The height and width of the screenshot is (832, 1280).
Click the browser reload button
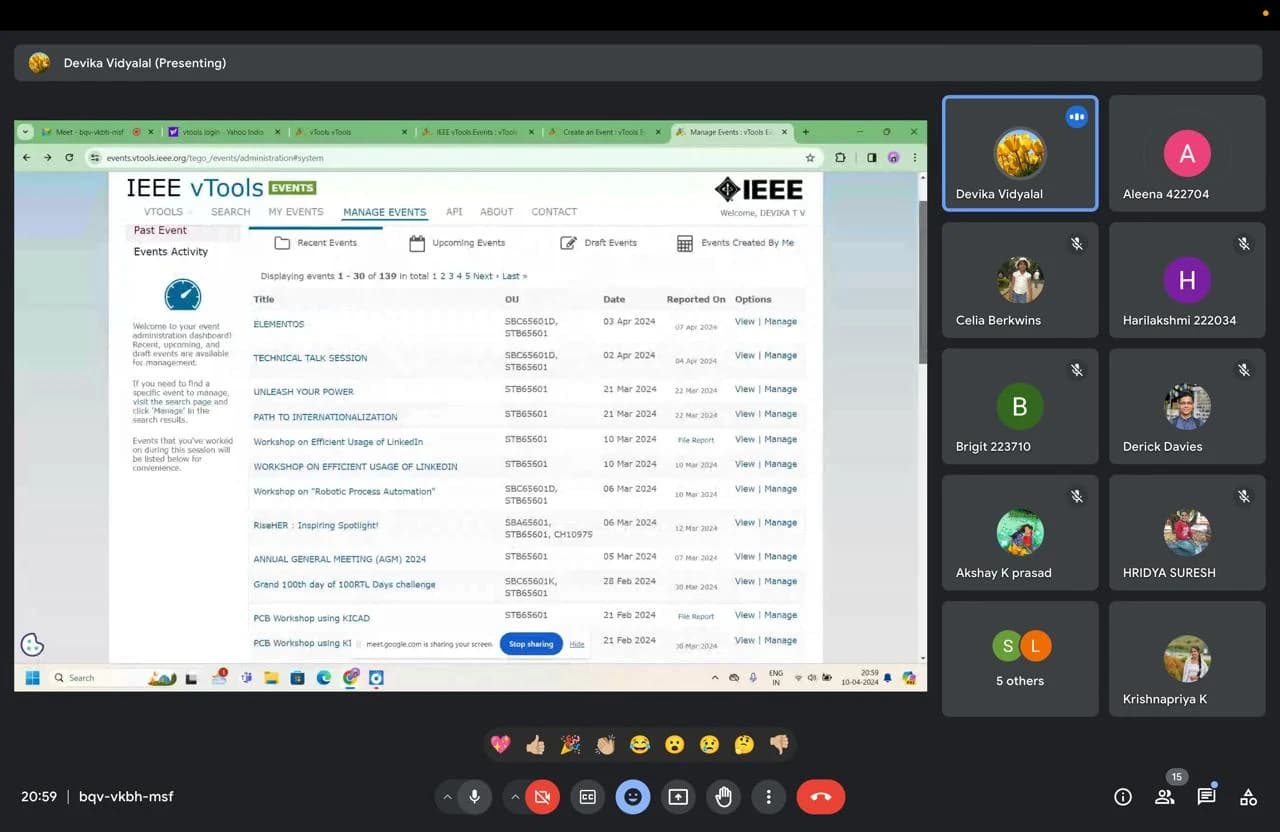[69, 157]
